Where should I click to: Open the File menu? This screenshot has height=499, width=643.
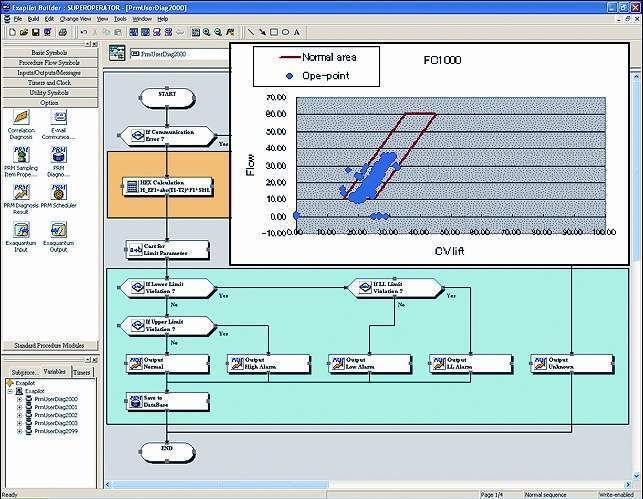point(18,19)
